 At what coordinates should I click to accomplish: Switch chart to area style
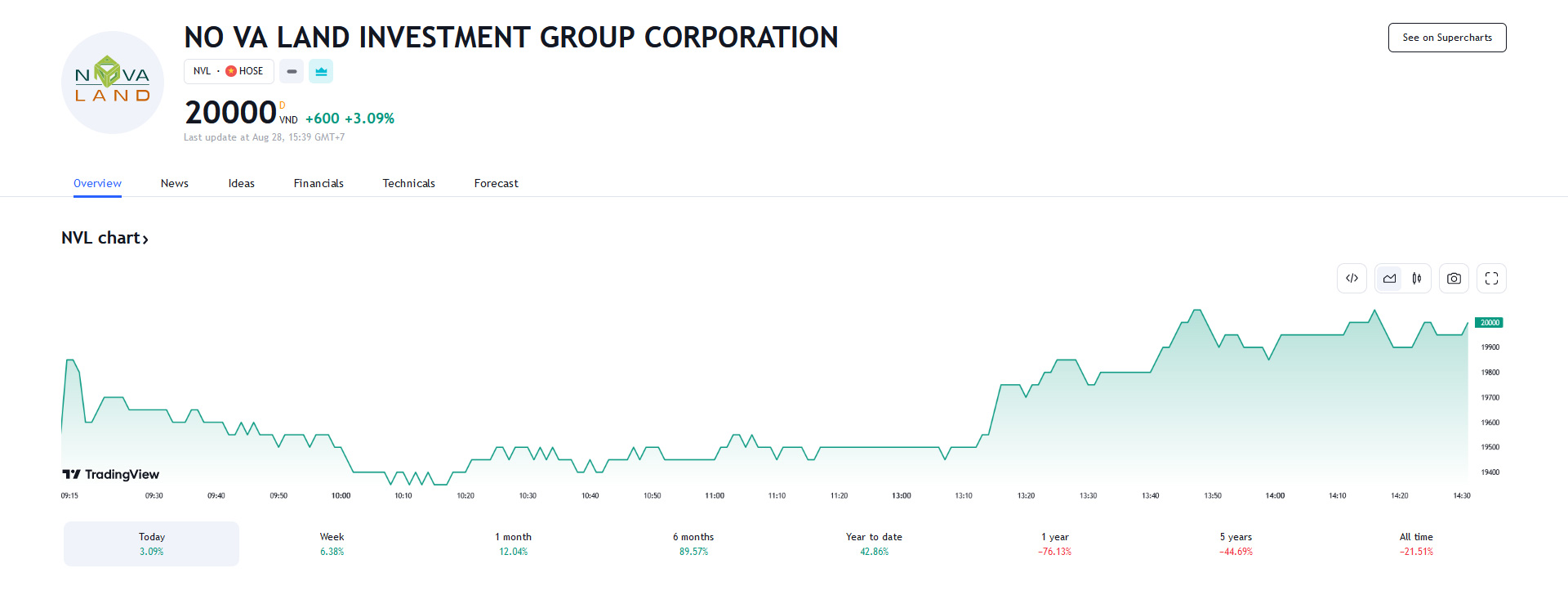1389,279
